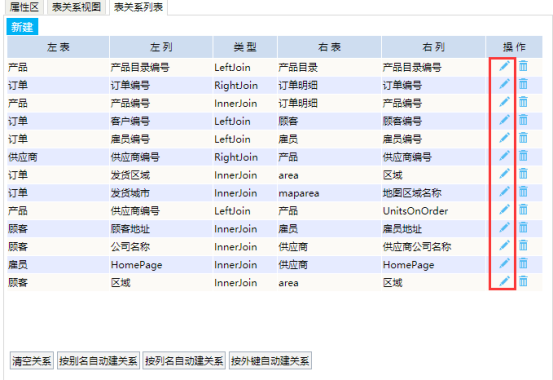Screen dimensions: 553x380
Task: Delete the 顾客地址 relation row
Action: pyautogui.click(x=523, y=227)
